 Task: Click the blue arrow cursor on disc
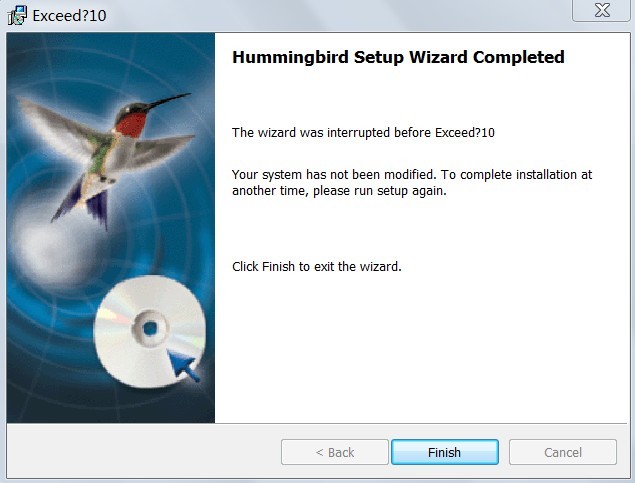click(183, 366)
